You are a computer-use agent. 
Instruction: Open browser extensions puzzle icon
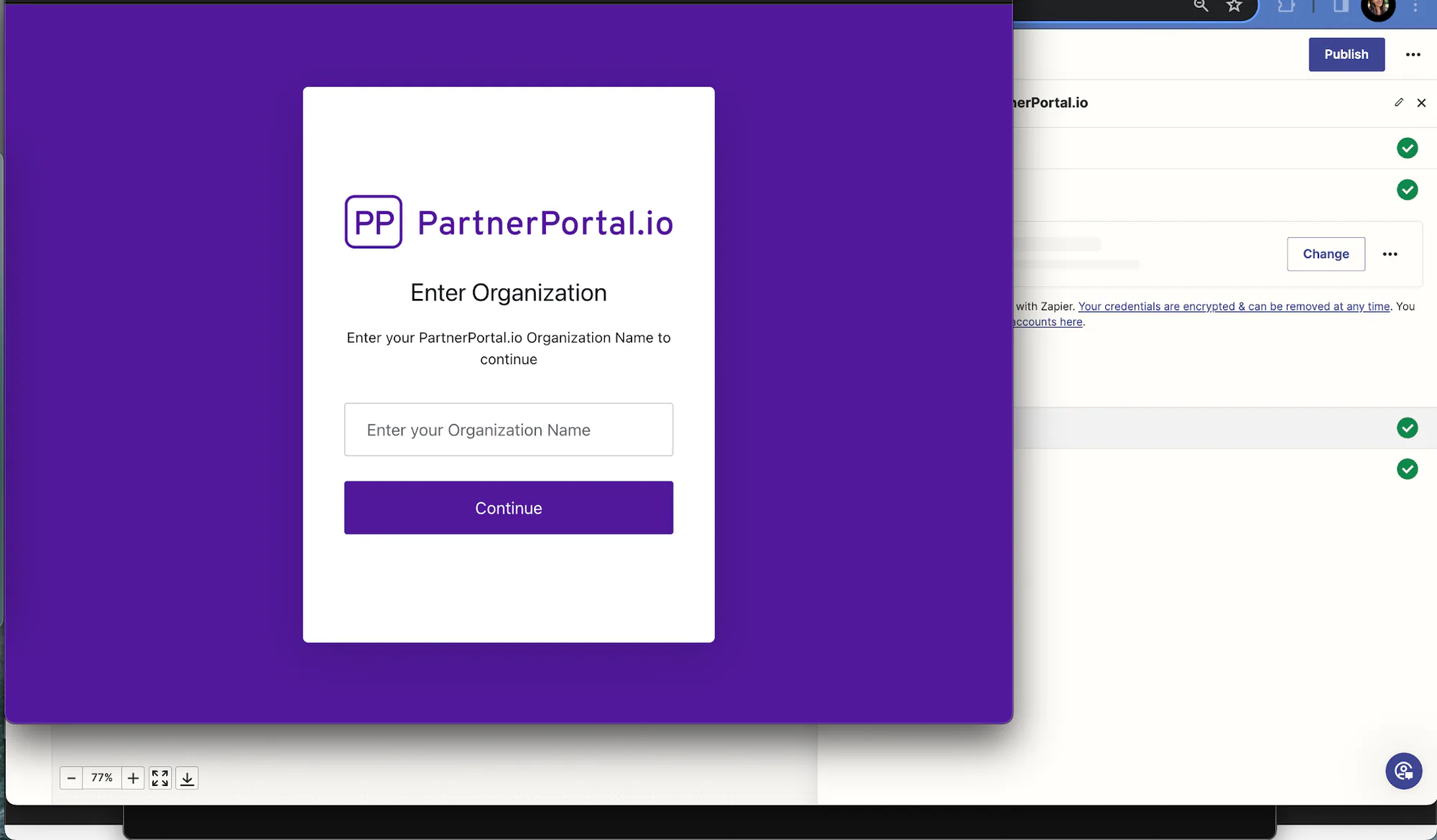[x=1286, y=6]
